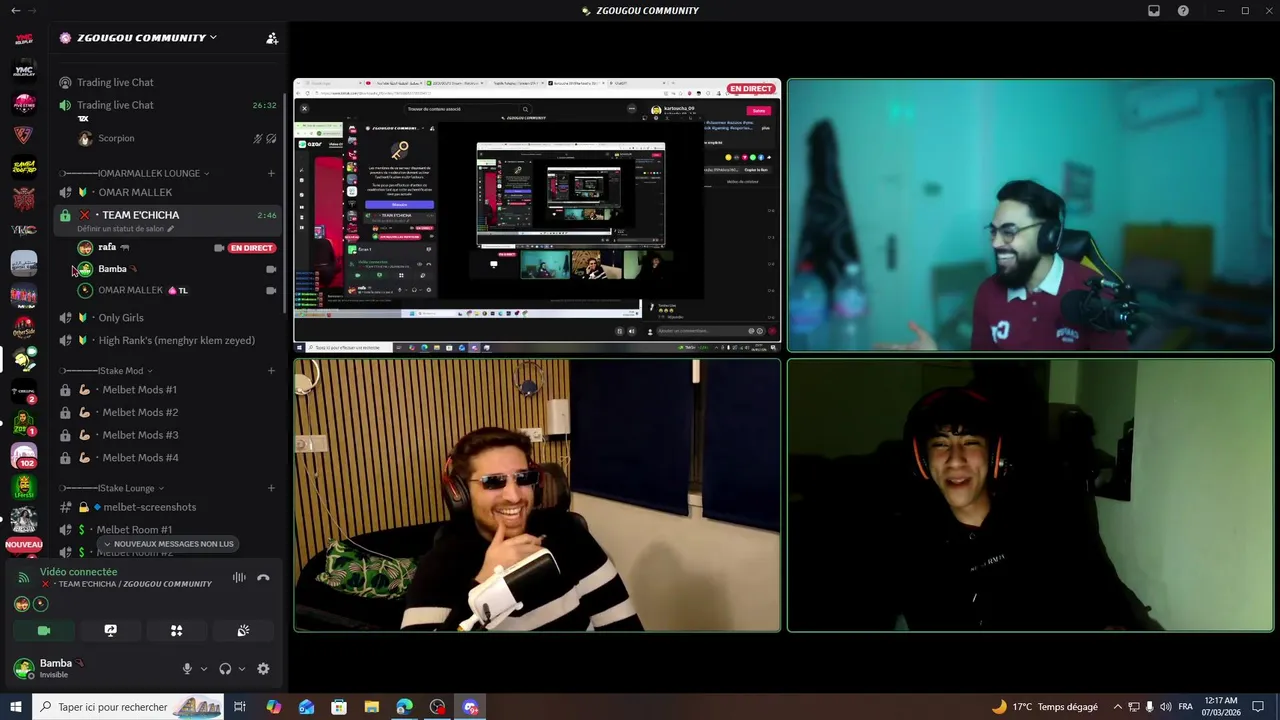Collapse the Stake Mod category
Screen dimensions: 1280x720
[107, 371]
